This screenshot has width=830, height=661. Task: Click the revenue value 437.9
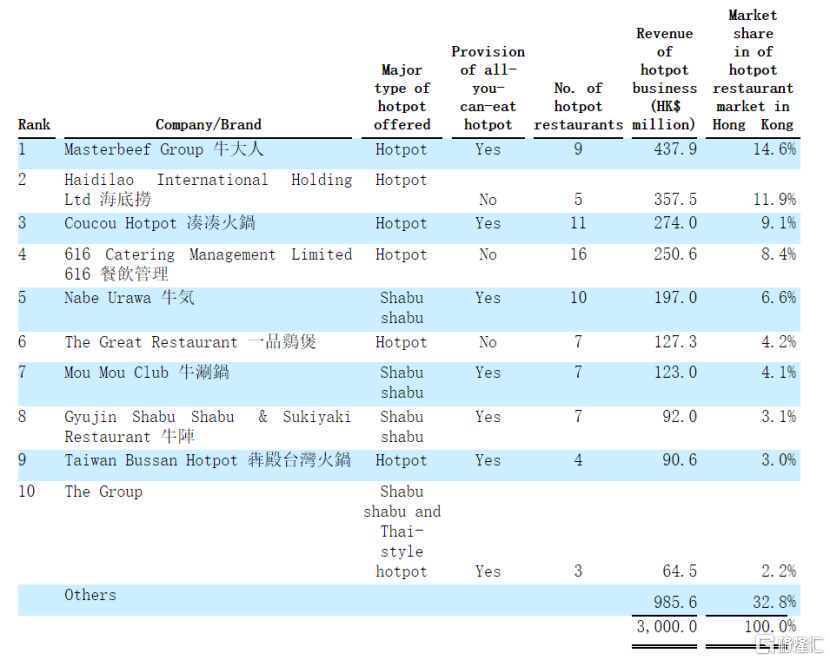click(675, 149)
